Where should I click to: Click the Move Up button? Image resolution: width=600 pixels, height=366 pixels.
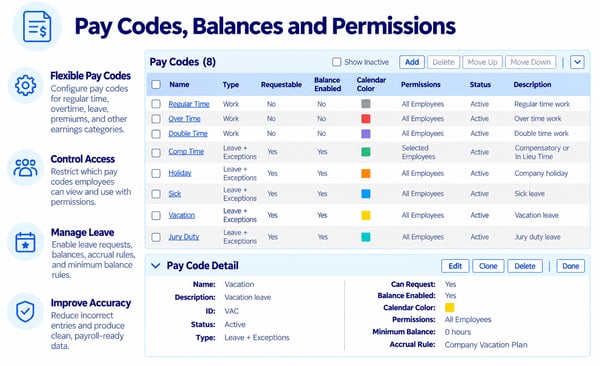coord(483,62)
